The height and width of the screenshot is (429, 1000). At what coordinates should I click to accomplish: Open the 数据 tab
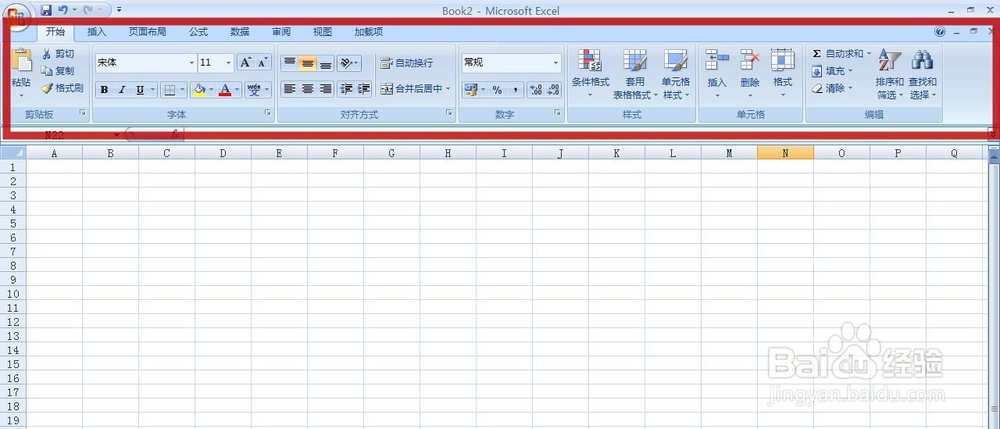240,32
